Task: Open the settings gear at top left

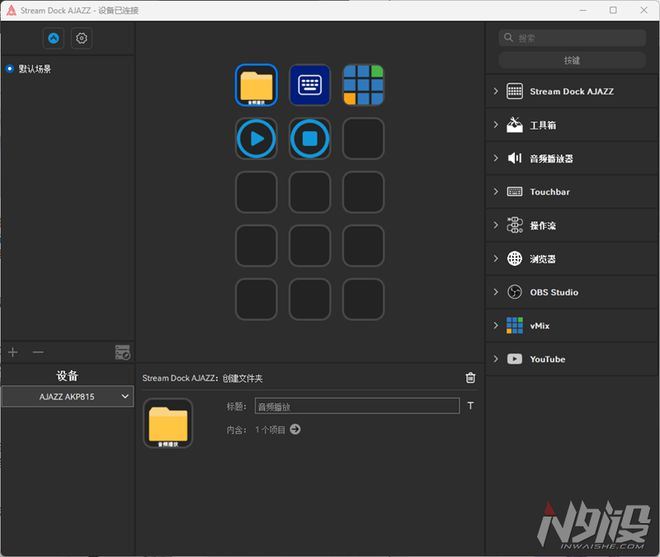Action: point(82,38)
